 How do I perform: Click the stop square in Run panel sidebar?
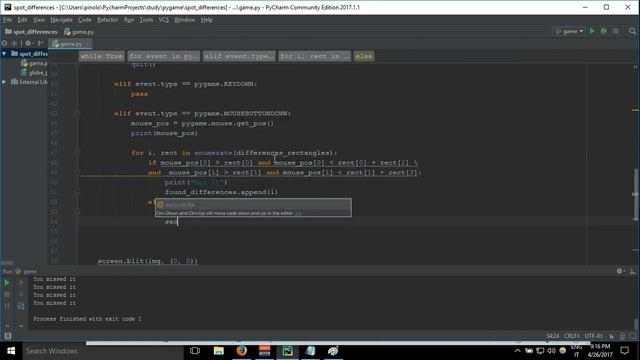click(x=7, y=294)
